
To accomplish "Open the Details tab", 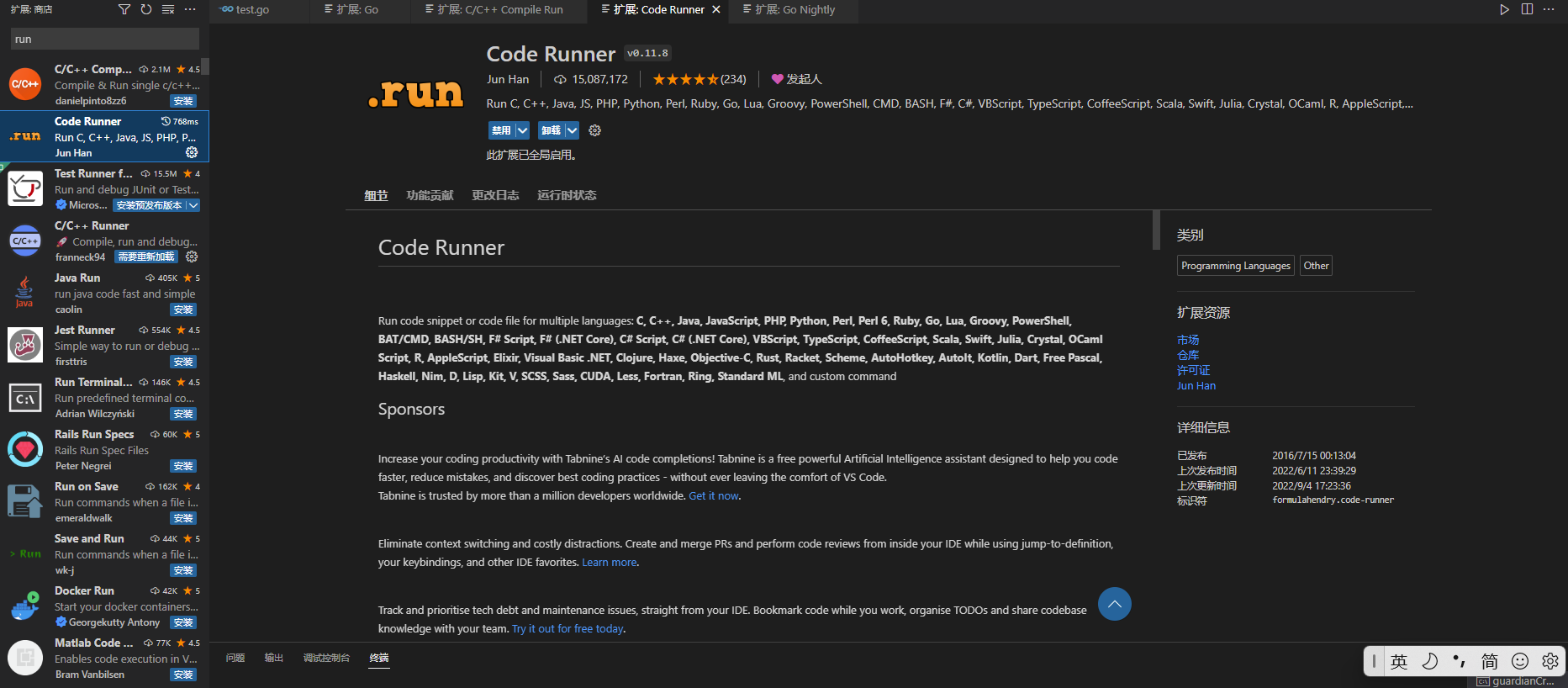I will coord(376,195).
